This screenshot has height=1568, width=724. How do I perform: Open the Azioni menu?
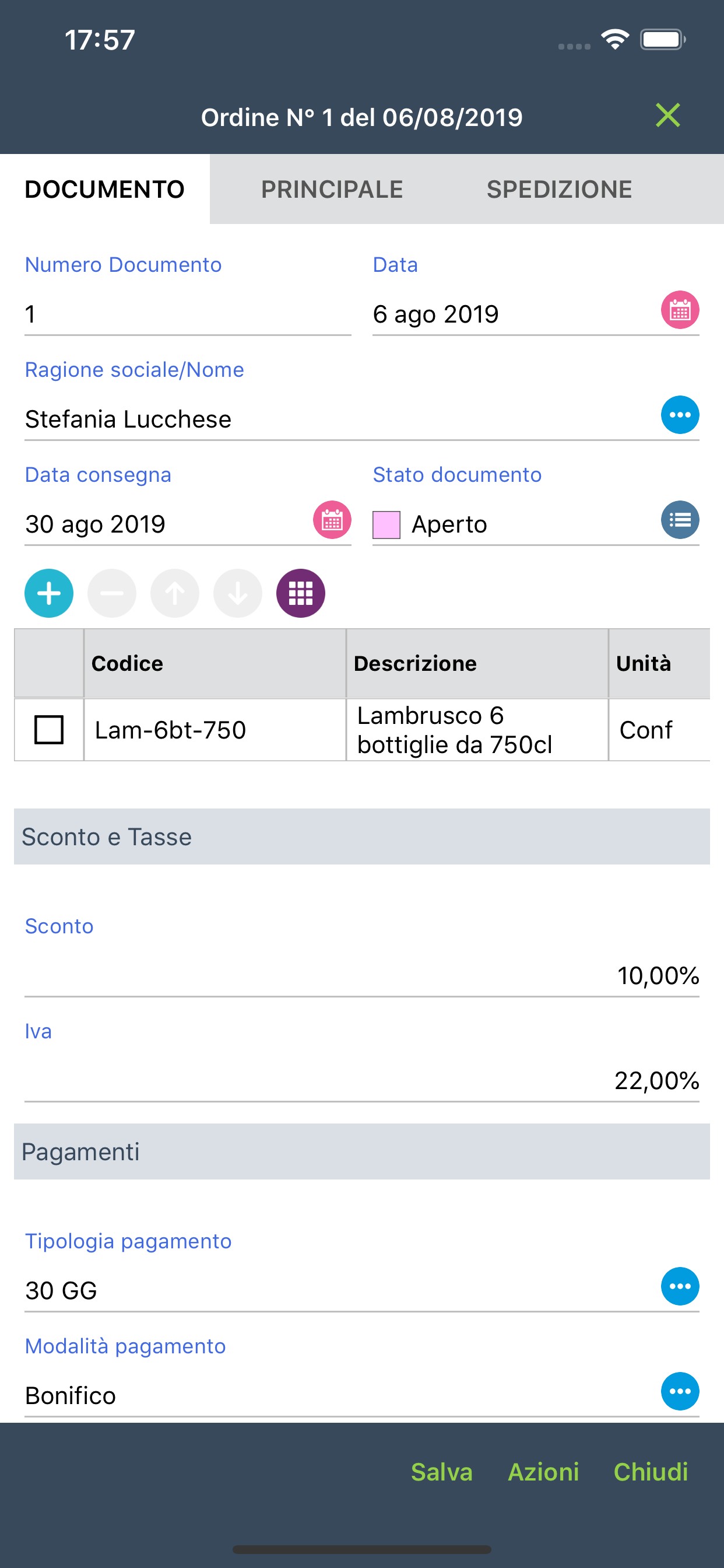[x=543, y=1472]
